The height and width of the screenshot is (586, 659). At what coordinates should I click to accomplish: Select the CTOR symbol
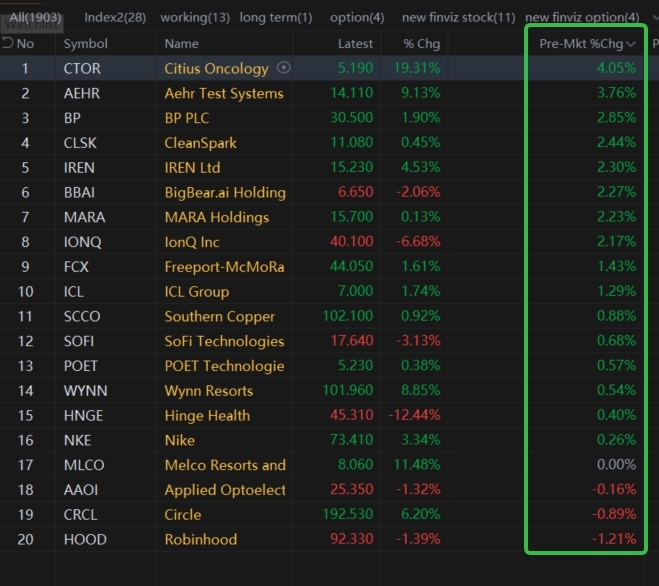82,69
